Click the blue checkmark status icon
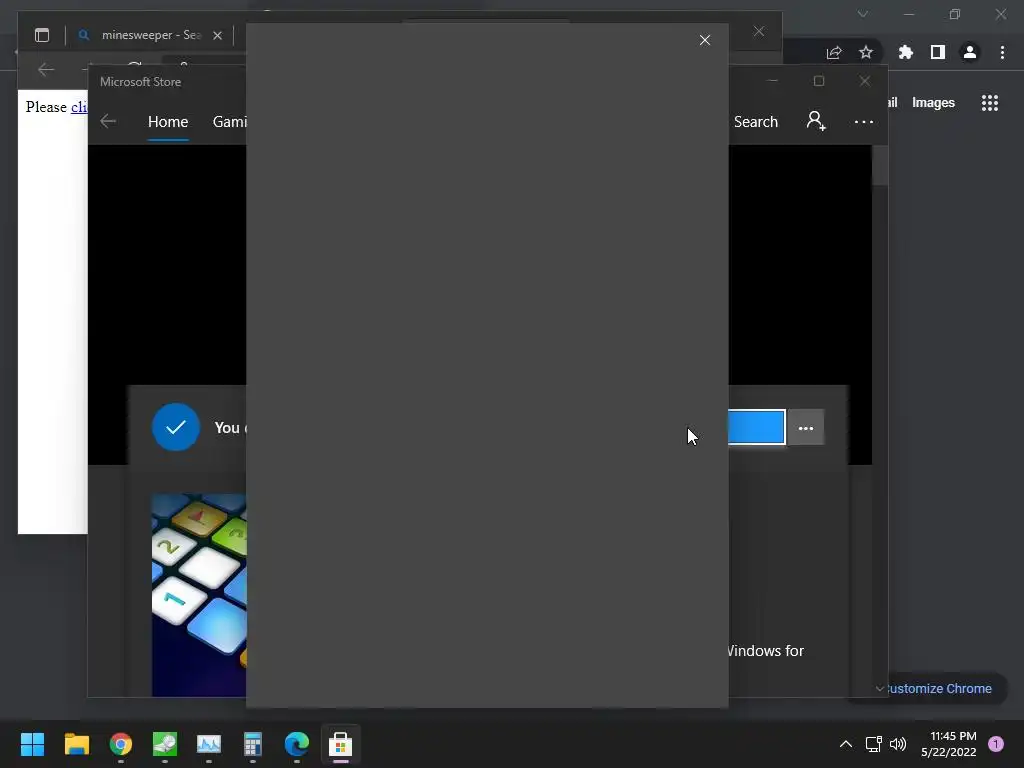Screen dimensions: 1024x768 [x=176, y=427]
